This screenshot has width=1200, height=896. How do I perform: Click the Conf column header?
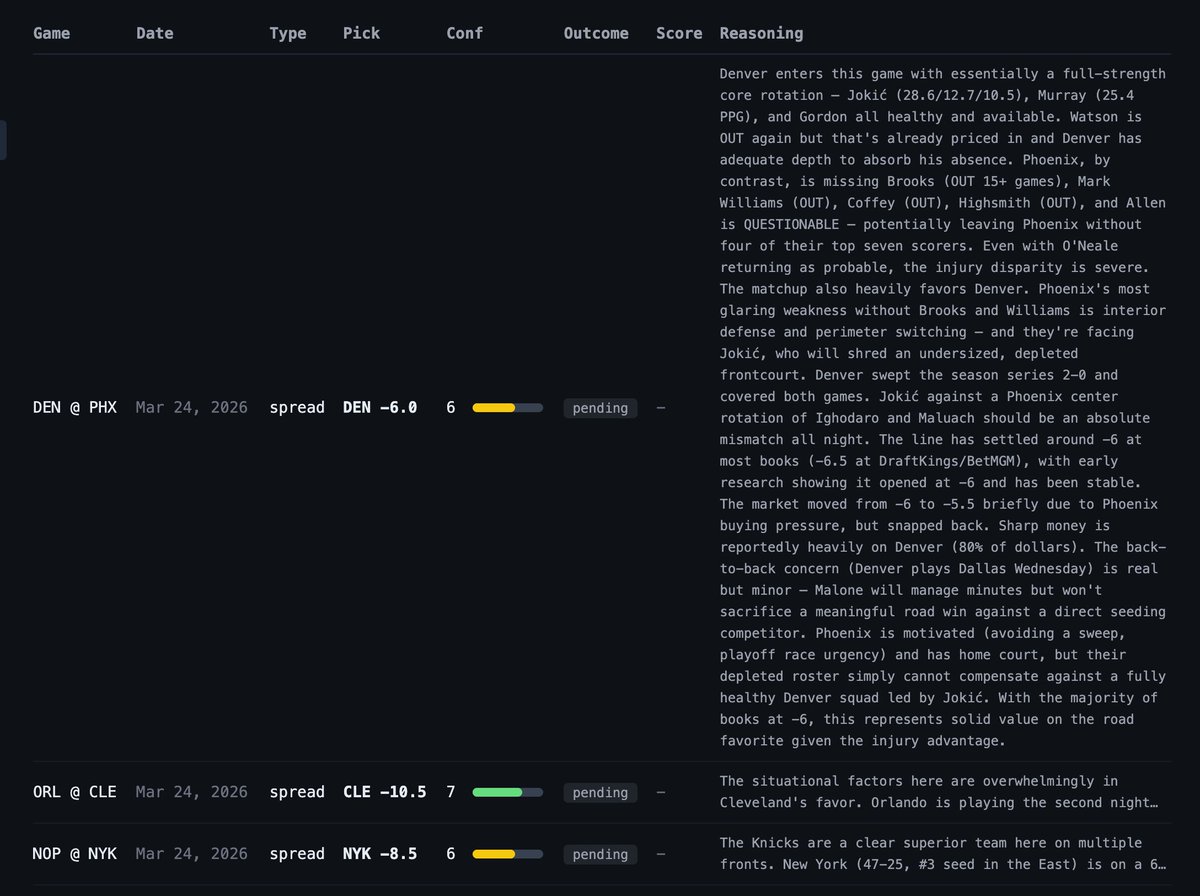[465, 33]
